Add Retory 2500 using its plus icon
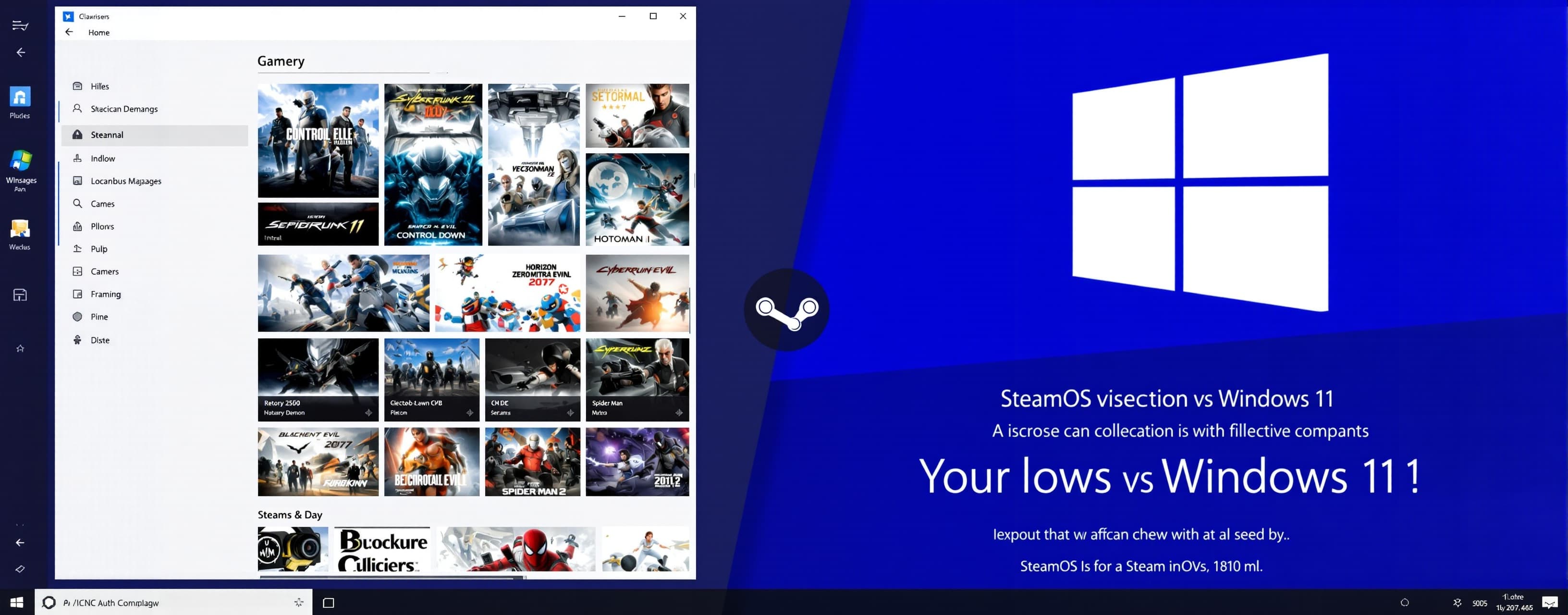 click(x=369, y=413)
